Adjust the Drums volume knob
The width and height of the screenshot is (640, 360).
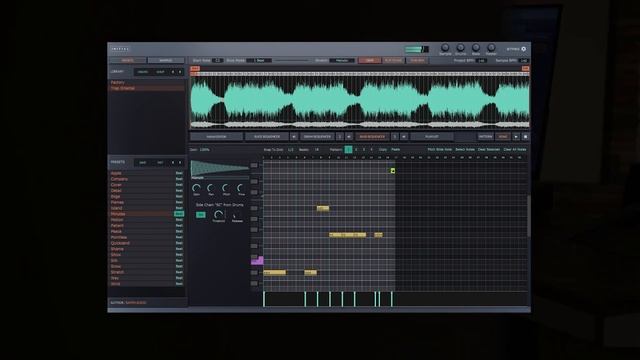tap(460, 48)
